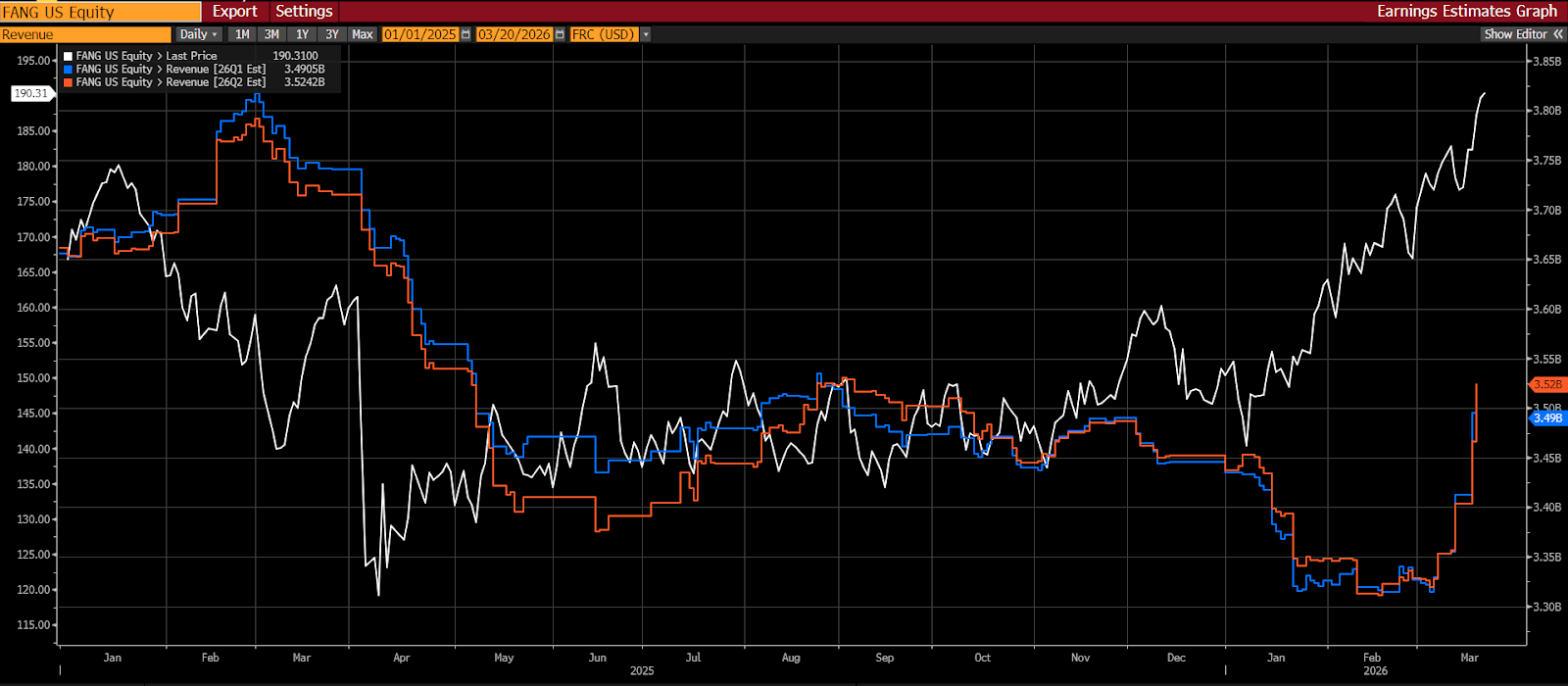The image size is (1568, 686).
Task: Open the Daily periodicity dropdown
Action: pyautogui.click(x=199, y=34)
